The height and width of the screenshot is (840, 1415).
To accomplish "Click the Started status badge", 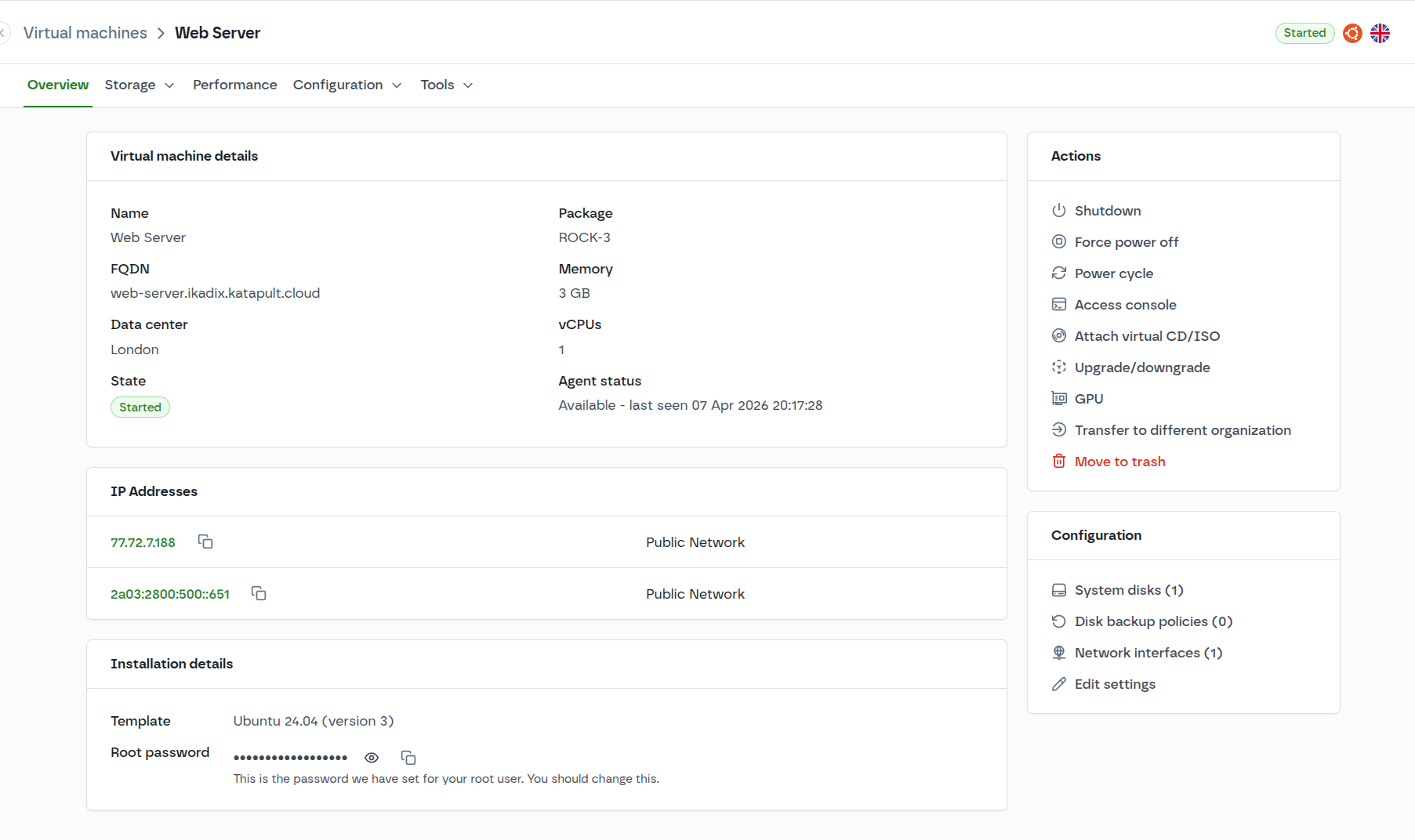I will [x=1304, y=33].
